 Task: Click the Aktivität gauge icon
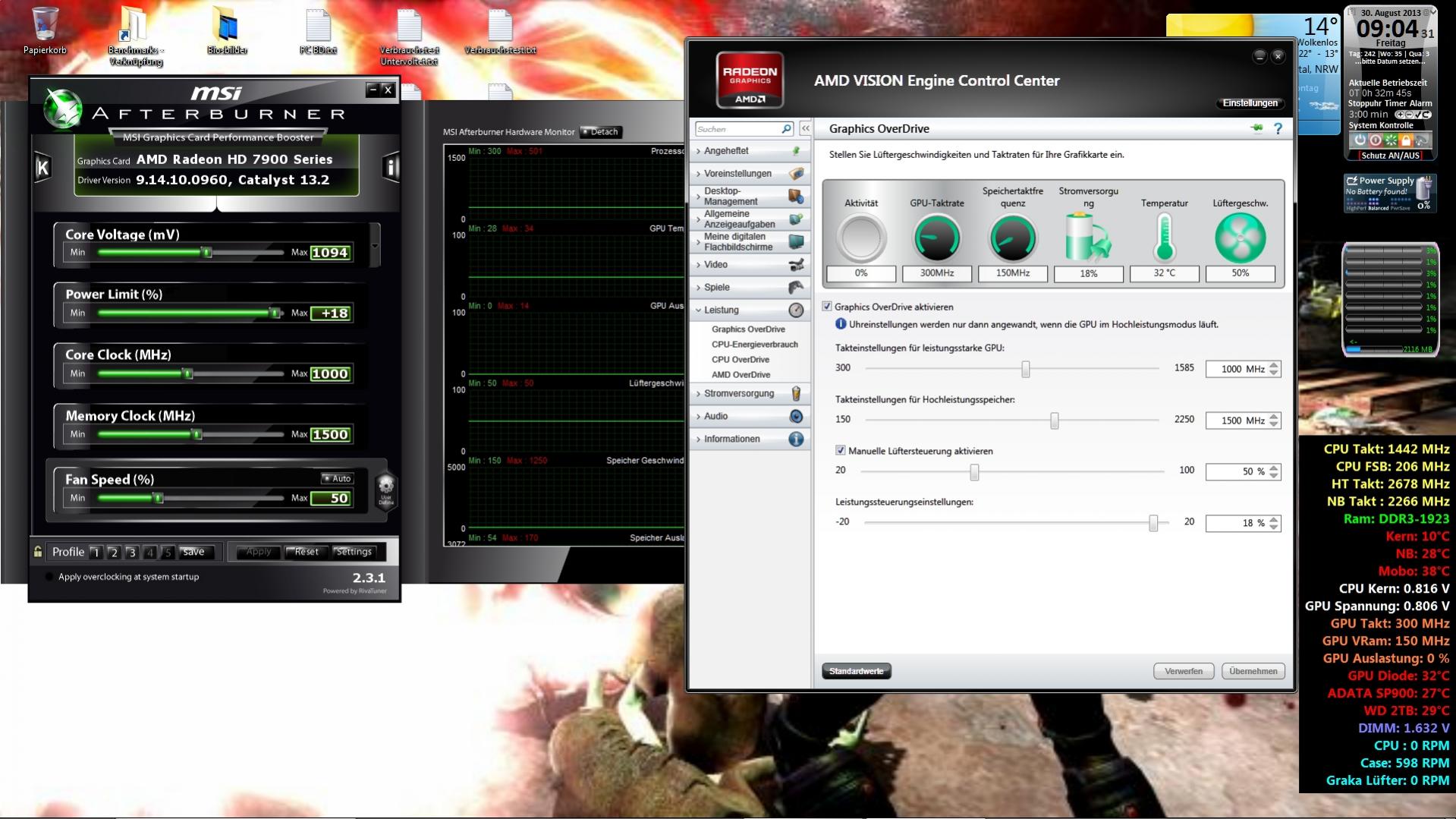pos(861,238)
